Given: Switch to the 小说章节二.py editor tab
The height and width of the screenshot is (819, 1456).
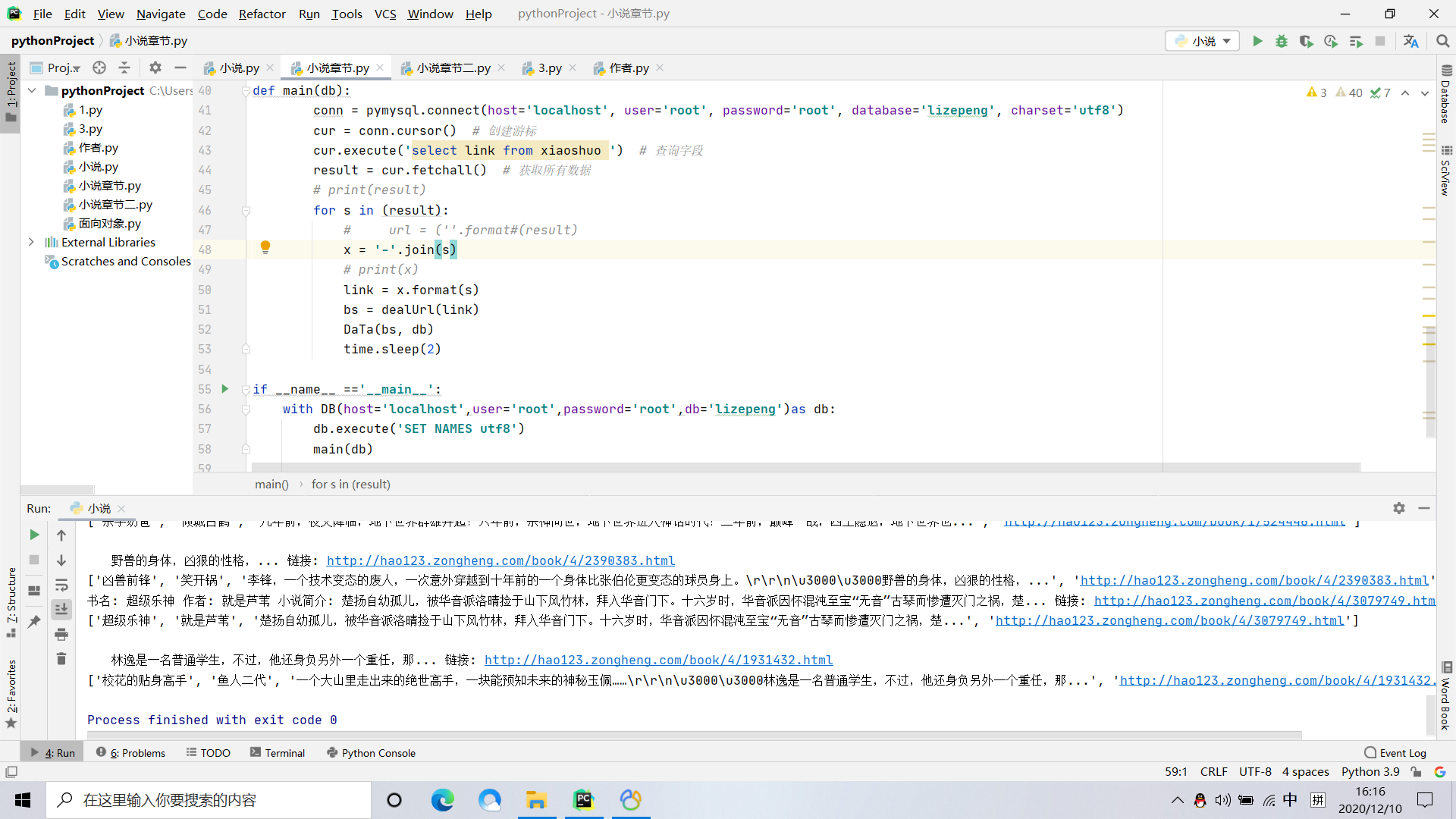Looking at the screenshot, I should [453, 67].
